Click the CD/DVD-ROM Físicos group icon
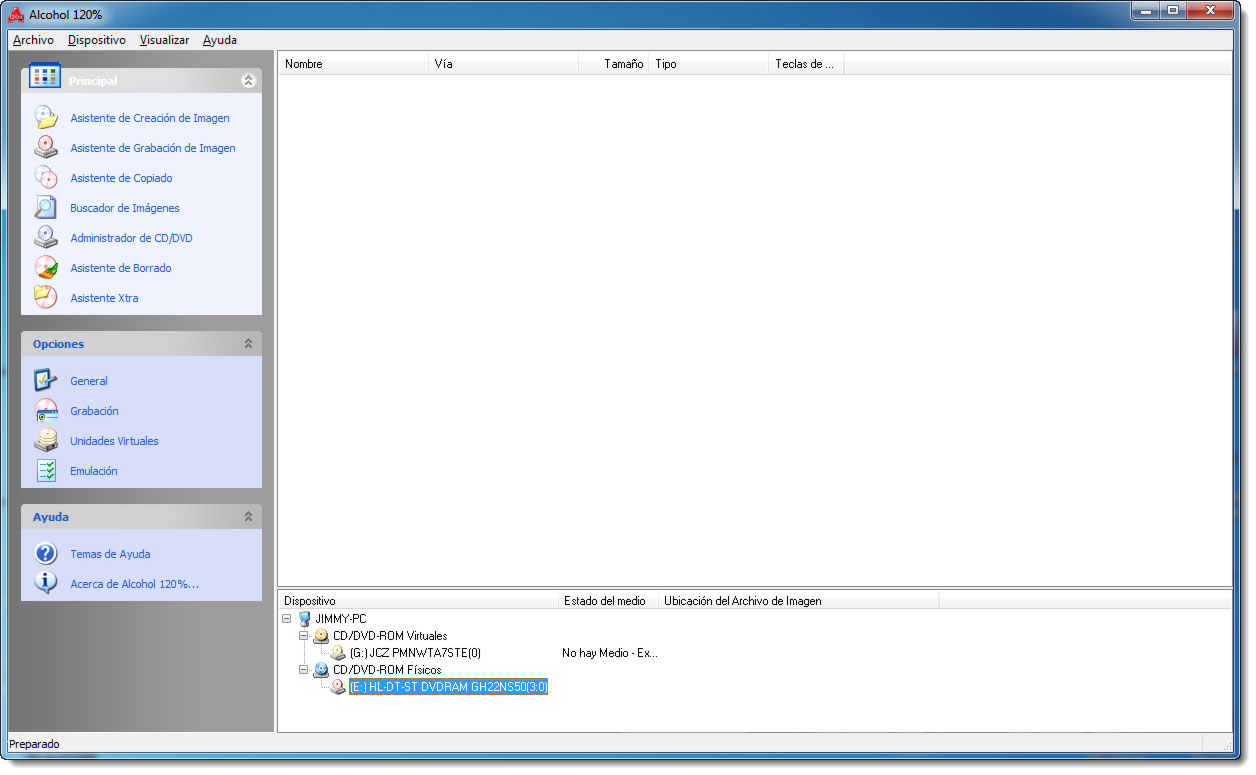This screenshot has width=1256, height=775. pos(321,670)
